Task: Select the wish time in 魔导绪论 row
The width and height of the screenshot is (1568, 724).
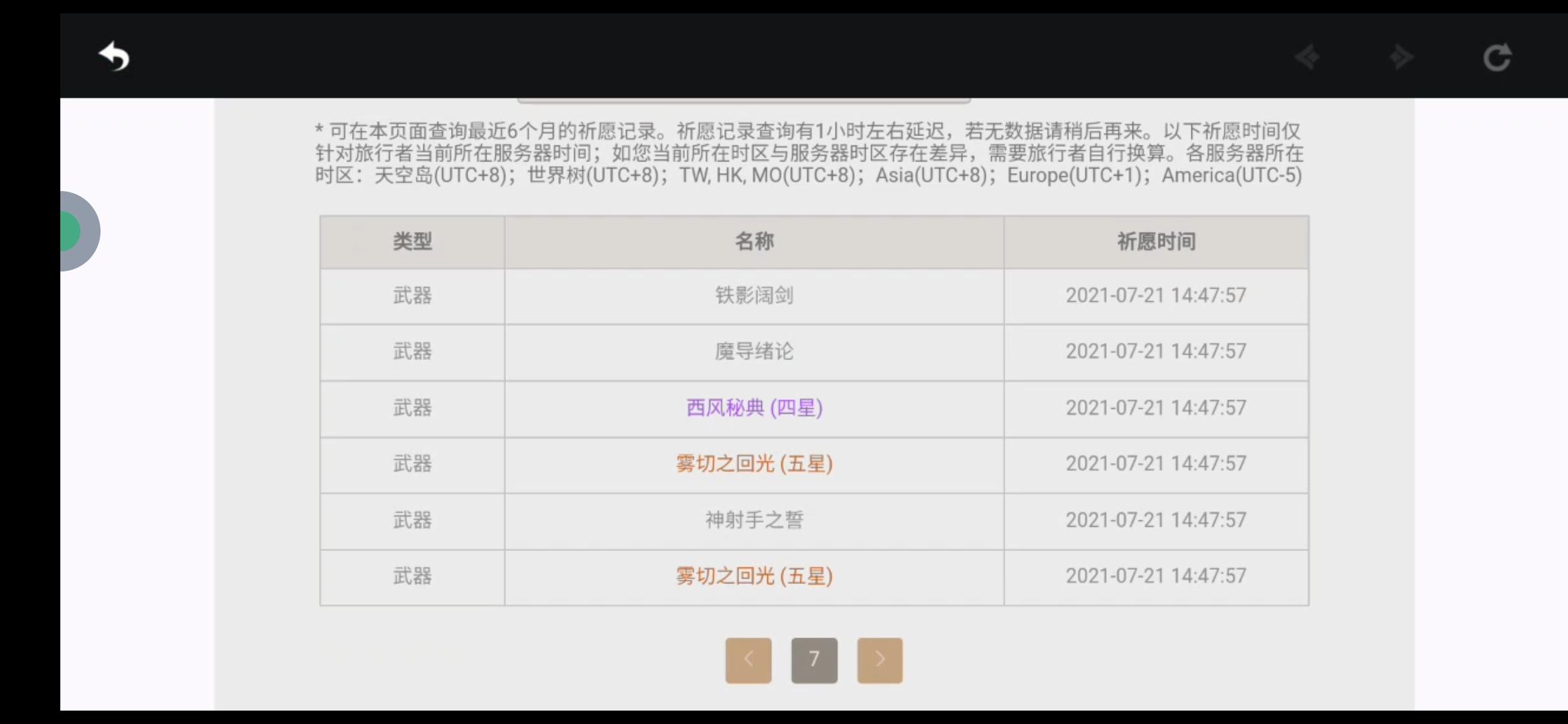Action: 1157,351
